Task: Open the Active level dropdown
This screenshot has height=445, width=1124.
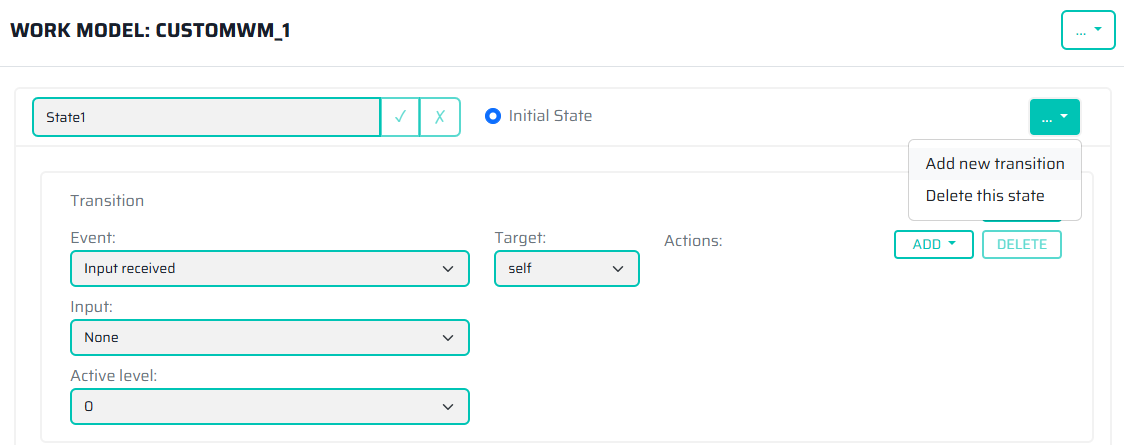Action: (269, 406)
